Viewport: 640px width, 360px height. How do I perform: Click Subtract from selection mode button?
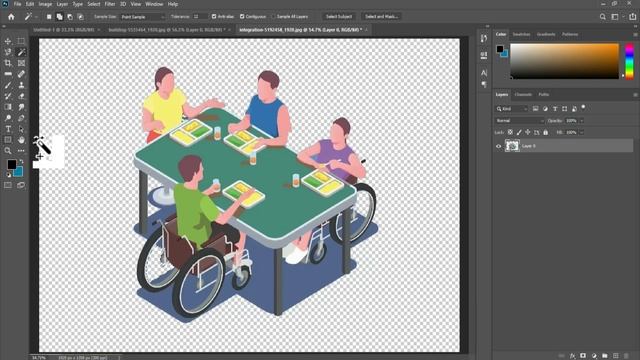70,17
